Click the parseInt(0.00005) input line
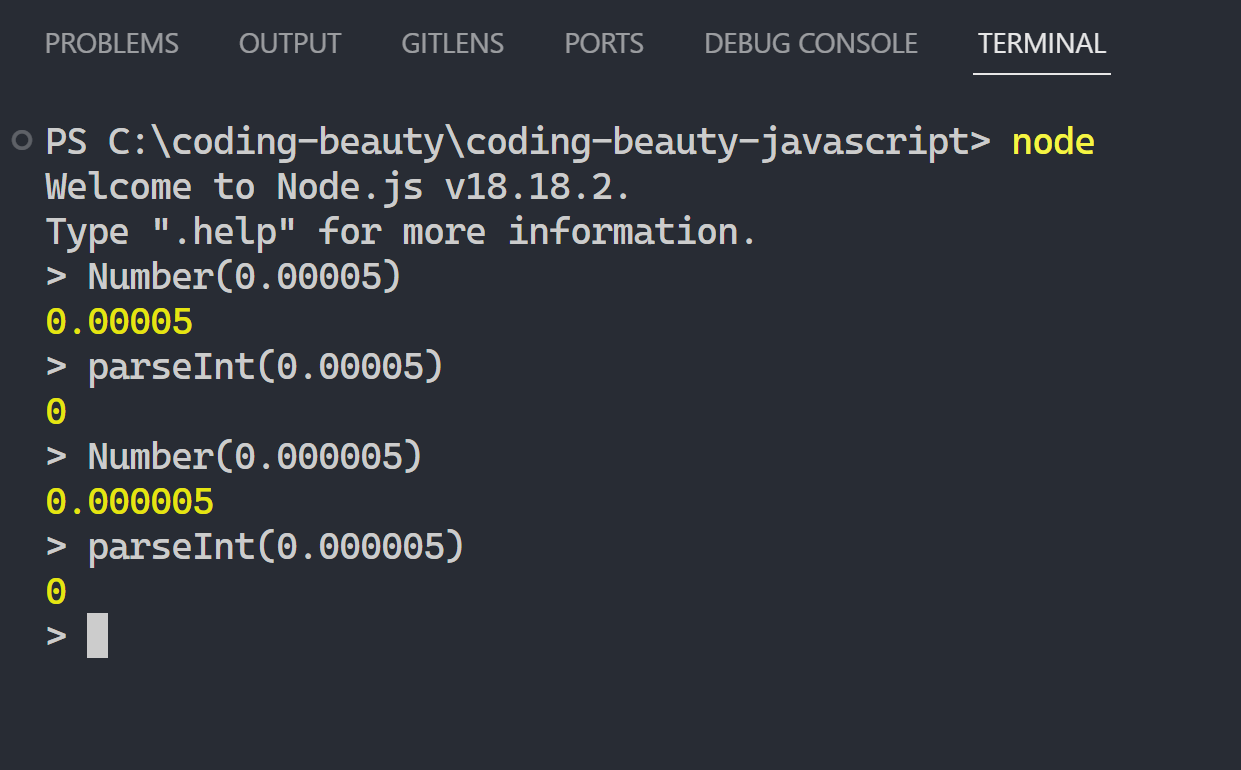Viewport: 1241px width, 770px height. coord(245,367)
